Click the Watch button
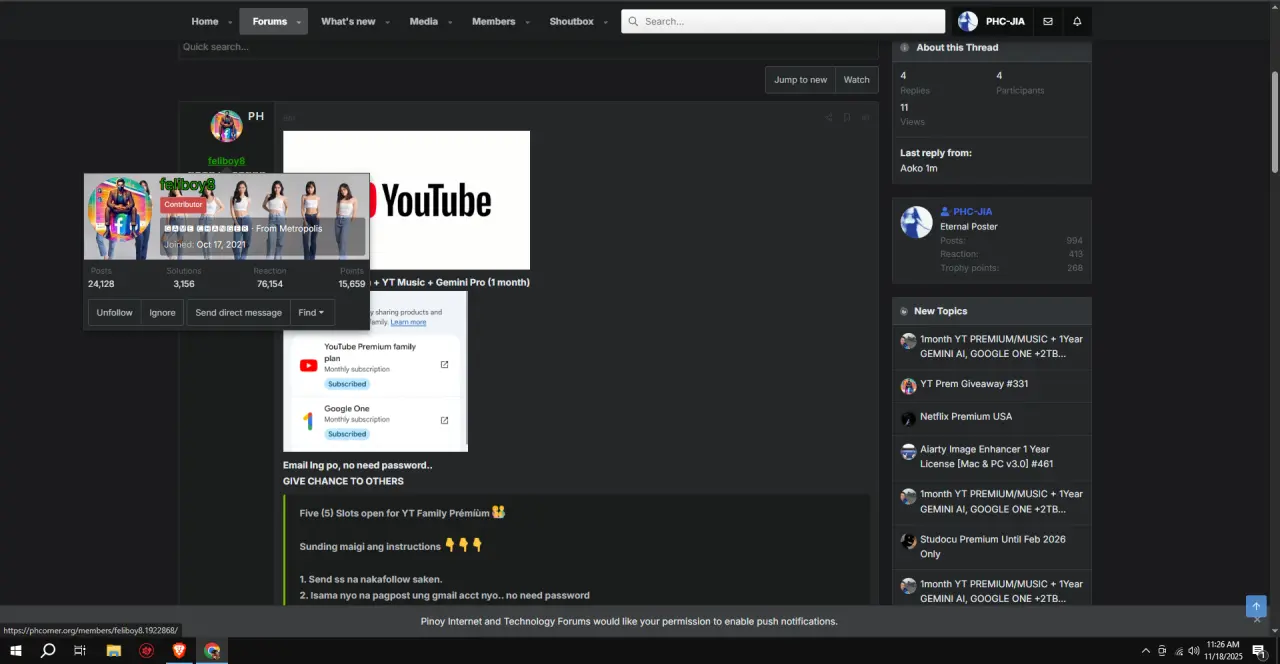The height and width of the screenshot is (664, 1280). click(x=857, y=80)
